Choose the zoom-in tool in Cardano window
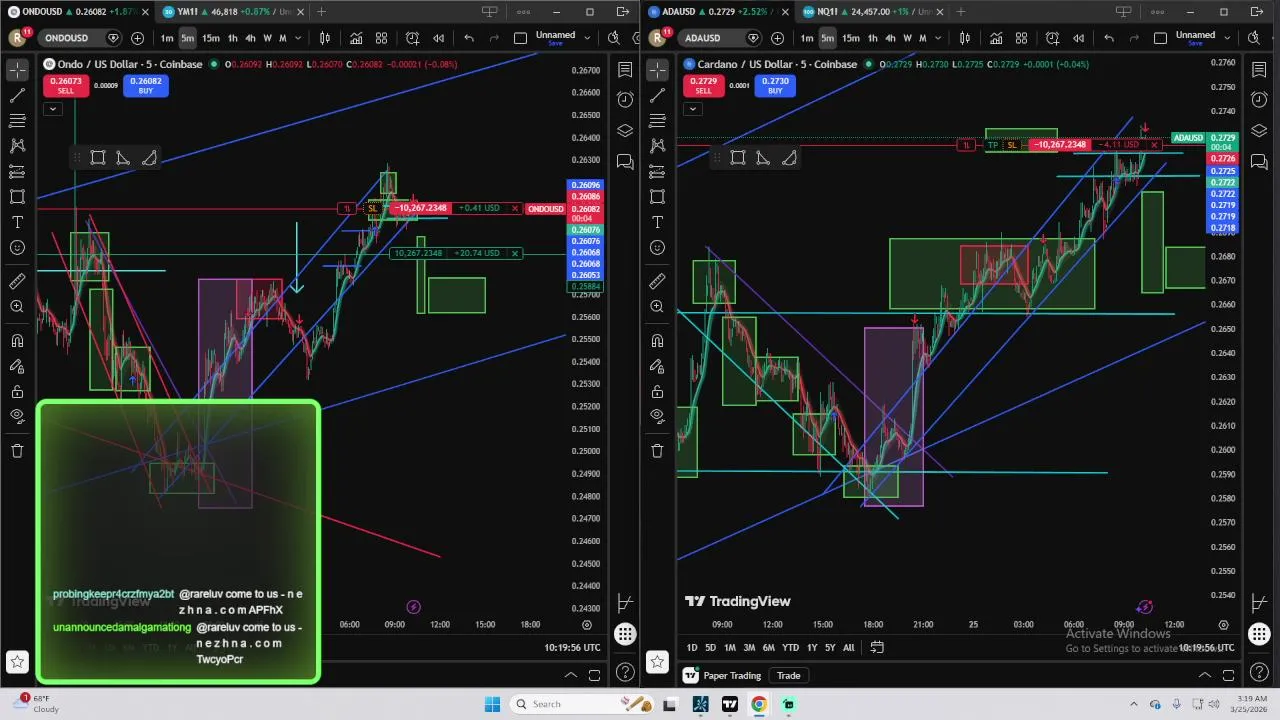This screenshot has width=1280, height=720. [657, 307]
